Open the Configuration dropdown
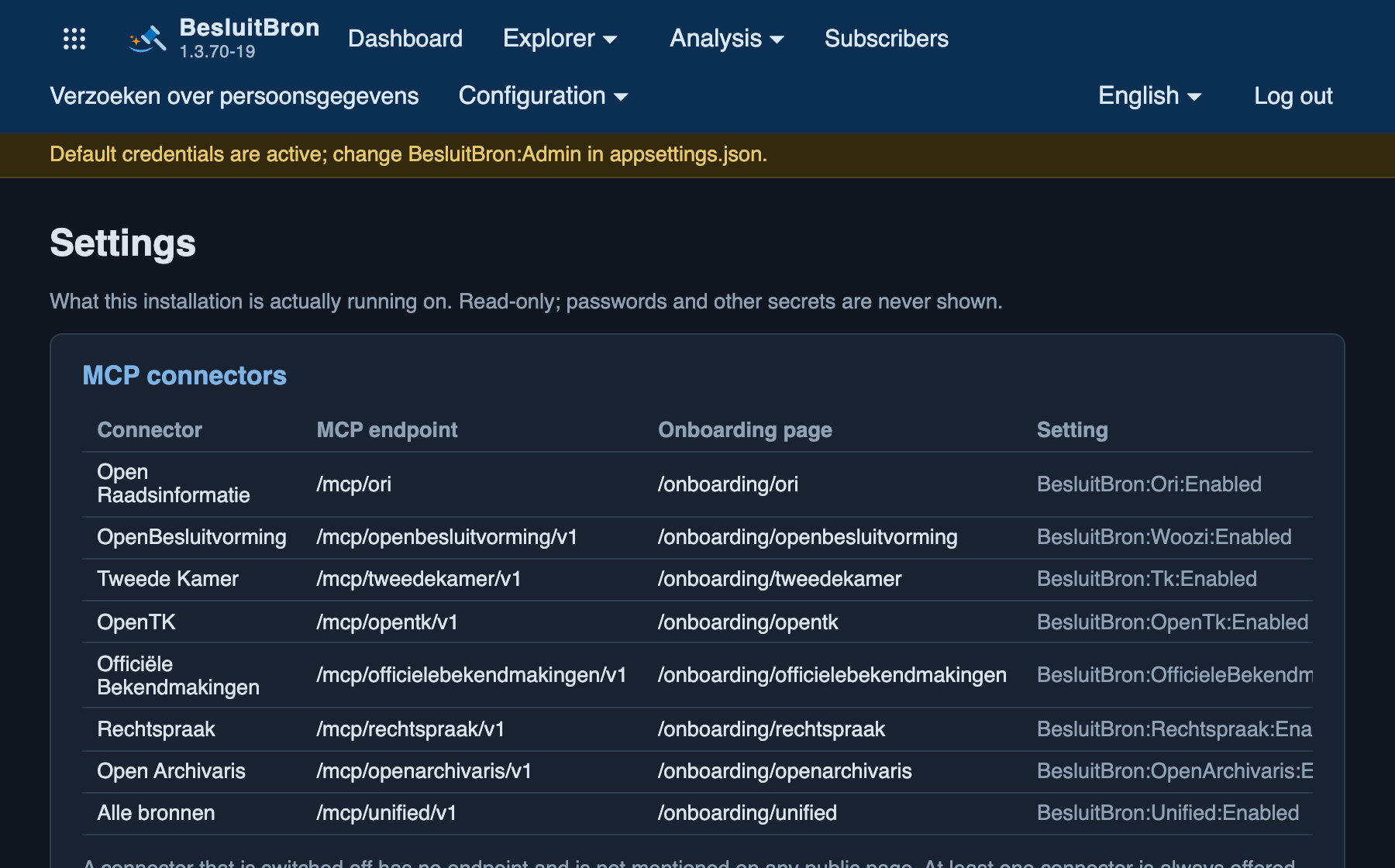This screenshot has width=1395, height=868. (x=542, y=95)
